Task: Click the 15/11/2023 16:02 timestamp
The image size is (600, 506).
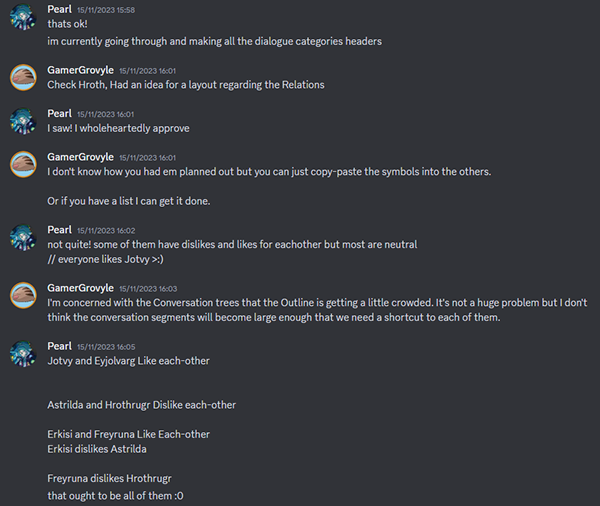Action: click(x=113, y=230)
